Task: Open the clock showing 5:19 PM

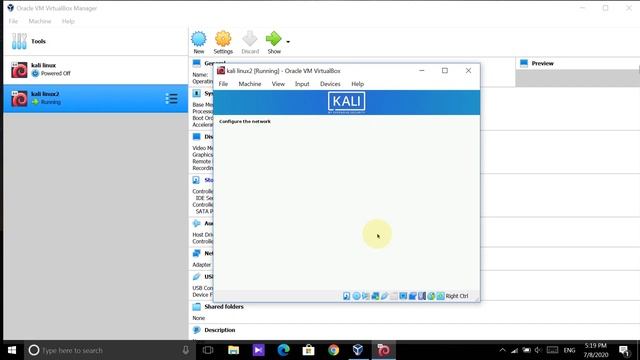Action: pyautogui.click(x=596, y=350)
